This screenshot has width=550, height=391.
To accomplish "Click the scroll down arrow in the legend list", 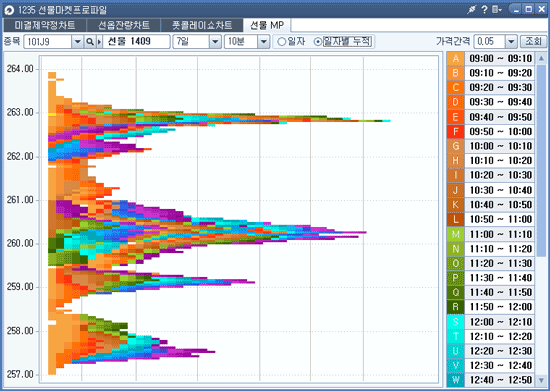I will click(541, 380).
